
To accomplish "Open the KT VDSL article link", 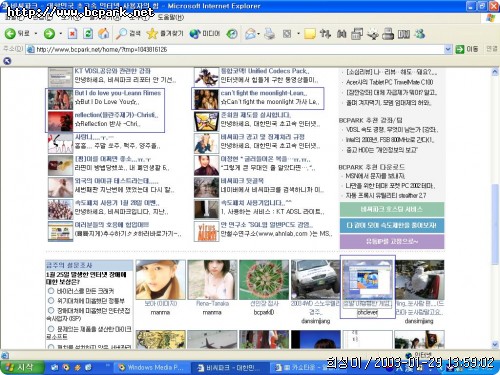I will click(x=112, y=71).
